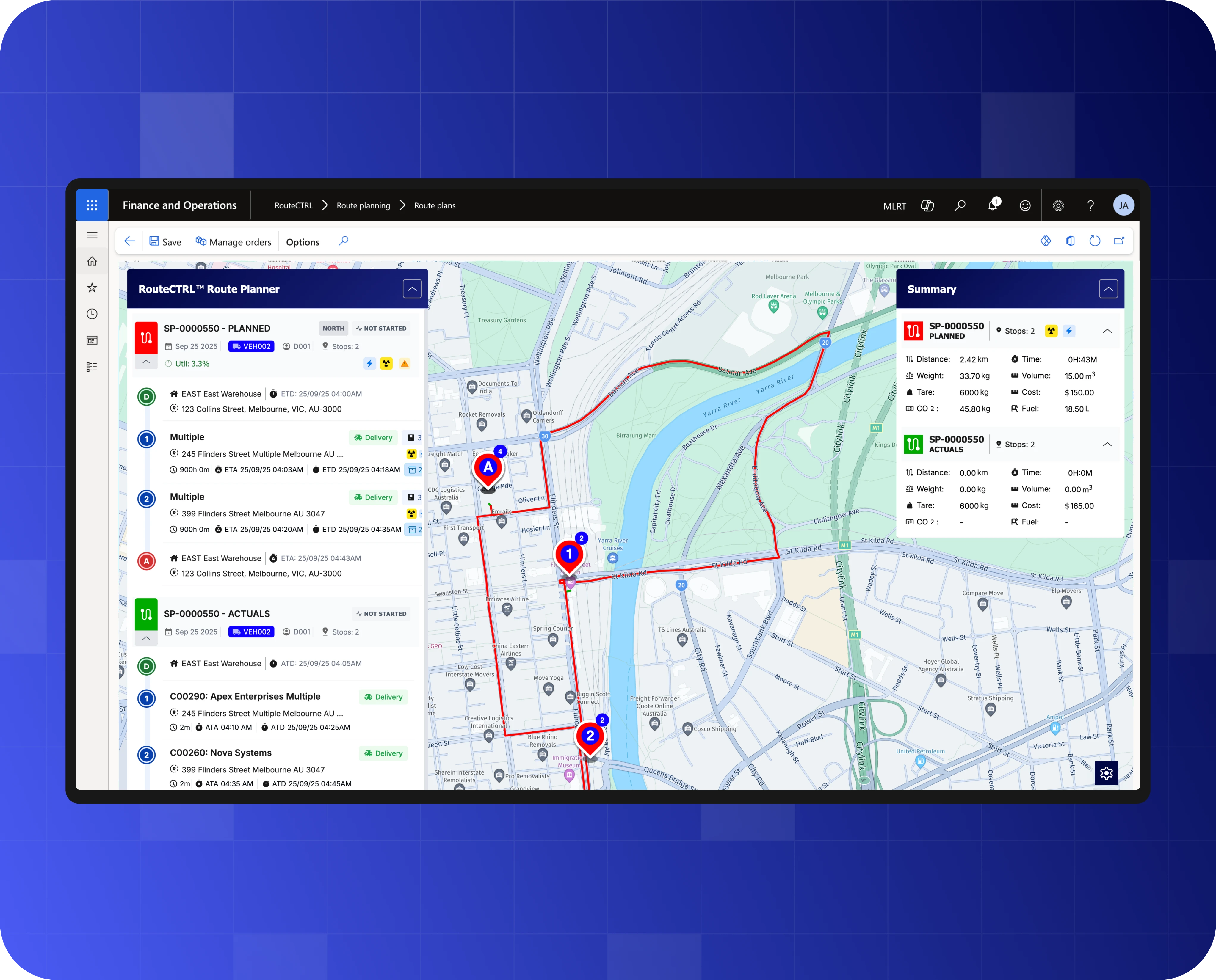The image size is (1216, 980).
Task: Open the Options tab
Action: [303, 242]
